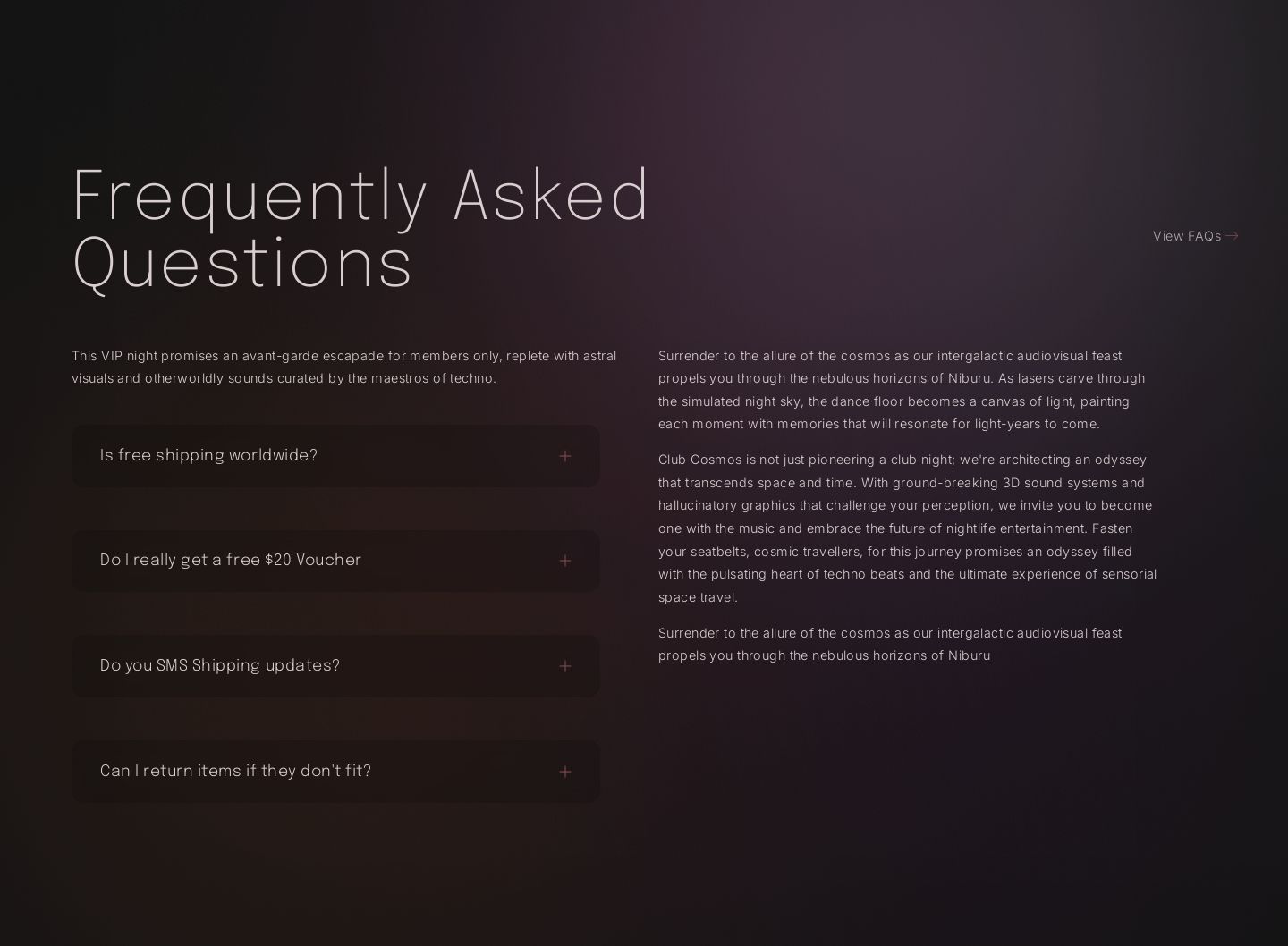This screenshot has height=946, width=1288.
Task: Open the View FAQs link
Action: tap(1187, 236)
